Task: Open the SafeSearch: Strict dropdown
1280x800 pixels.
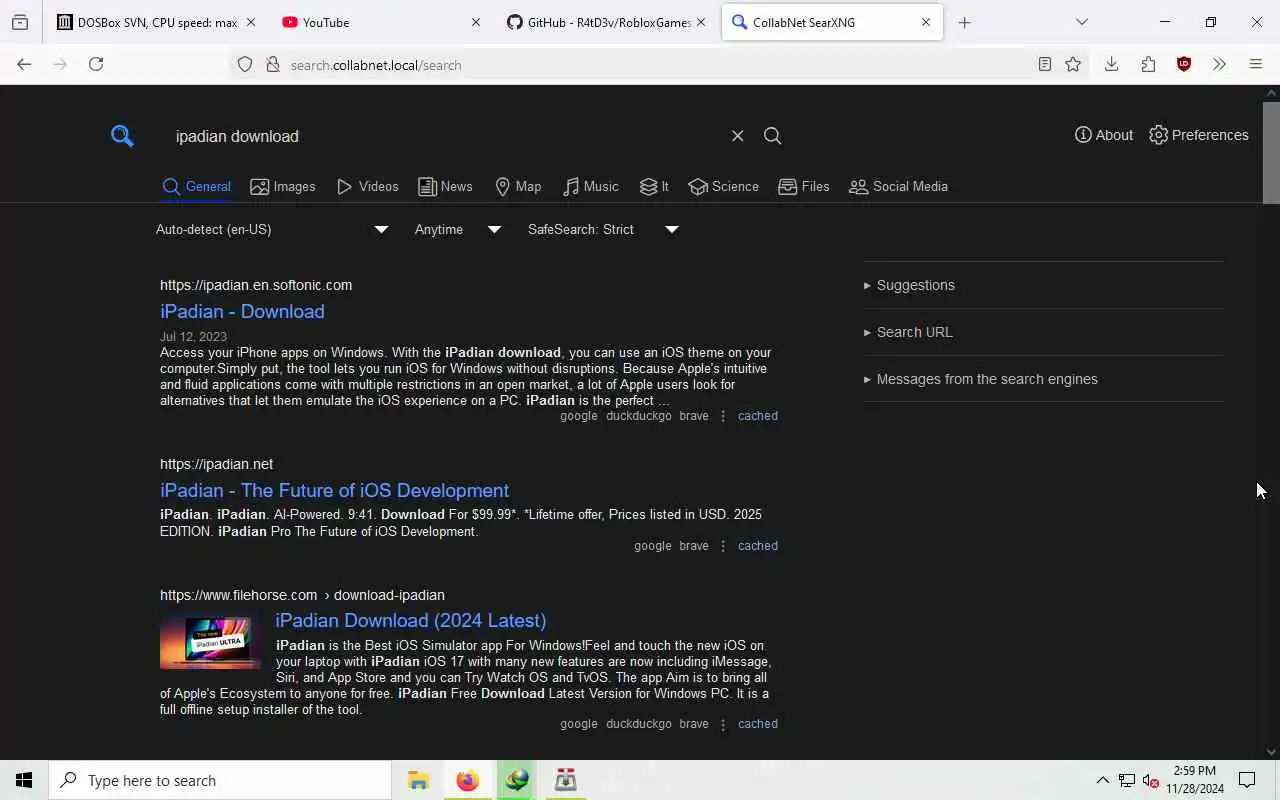Action: [x=604, y=229]
